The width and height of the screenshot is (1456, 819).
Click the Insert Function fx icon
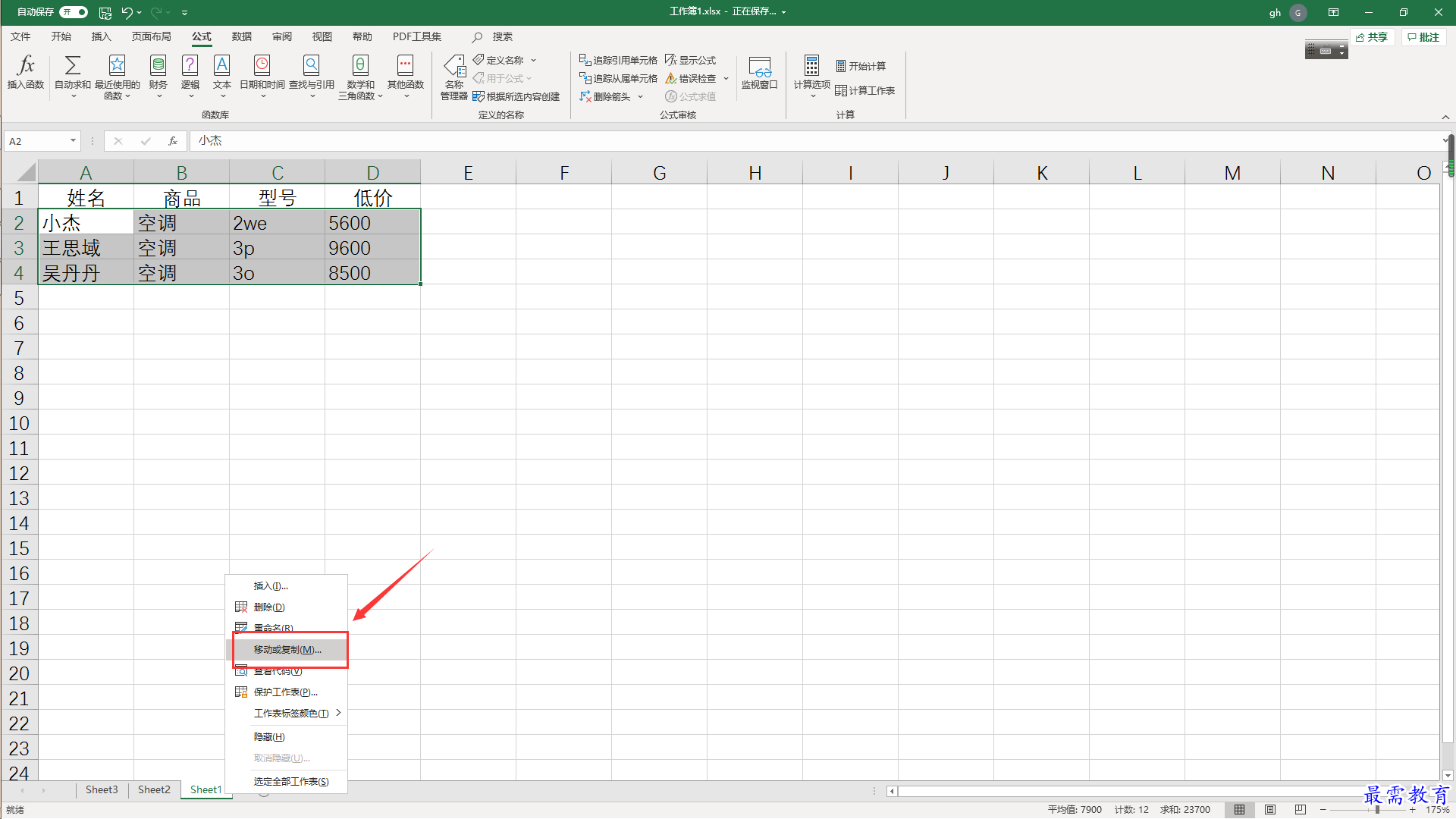point(26,74)
